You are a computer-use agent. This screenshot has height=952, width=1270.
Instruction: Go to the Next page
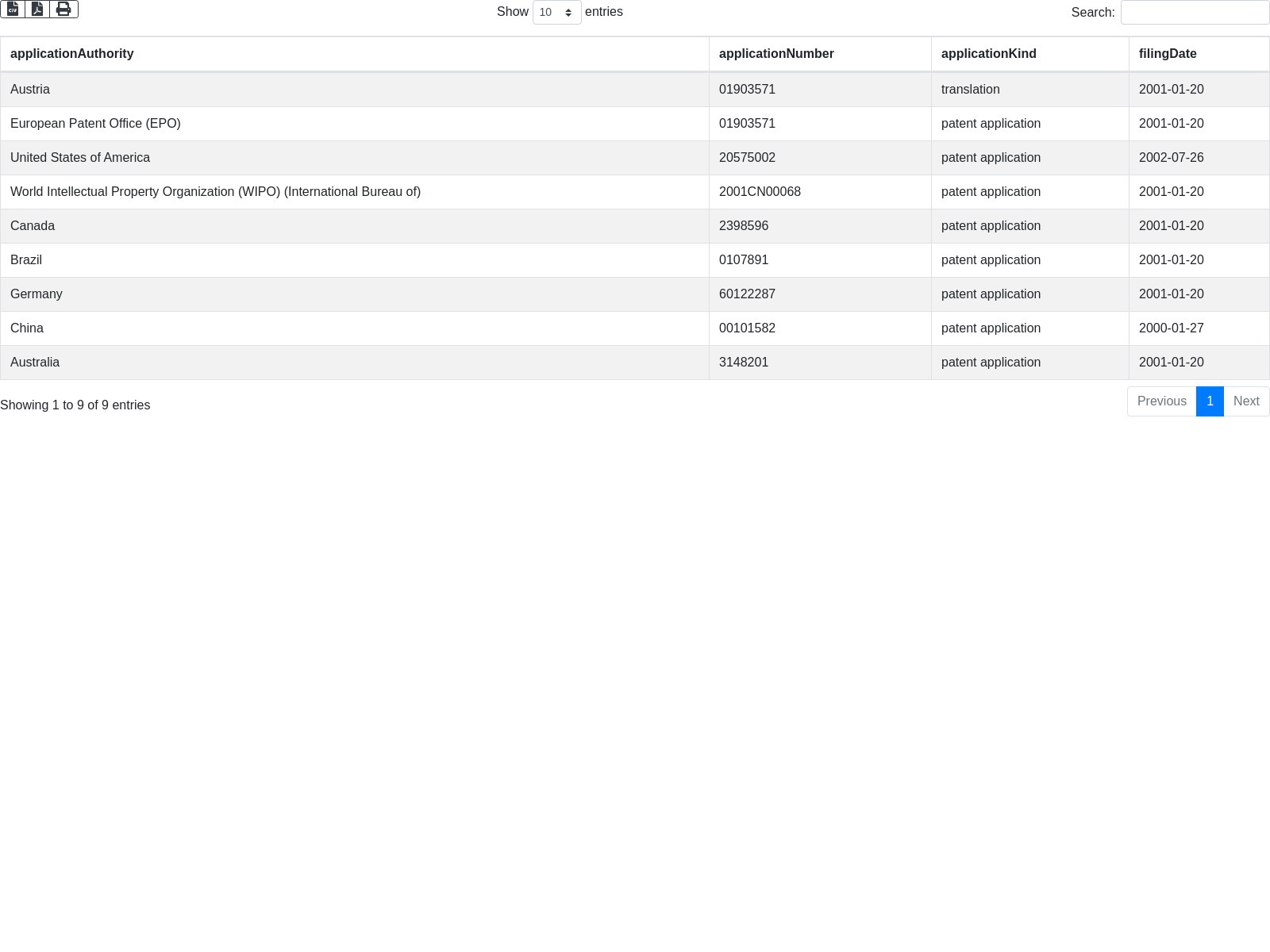tap(1245, 401)
